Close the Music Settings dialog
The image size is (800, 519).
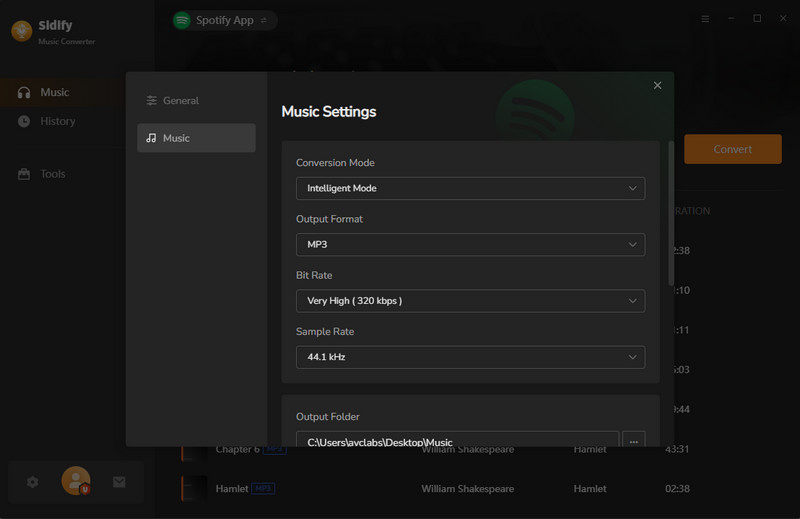657,85
